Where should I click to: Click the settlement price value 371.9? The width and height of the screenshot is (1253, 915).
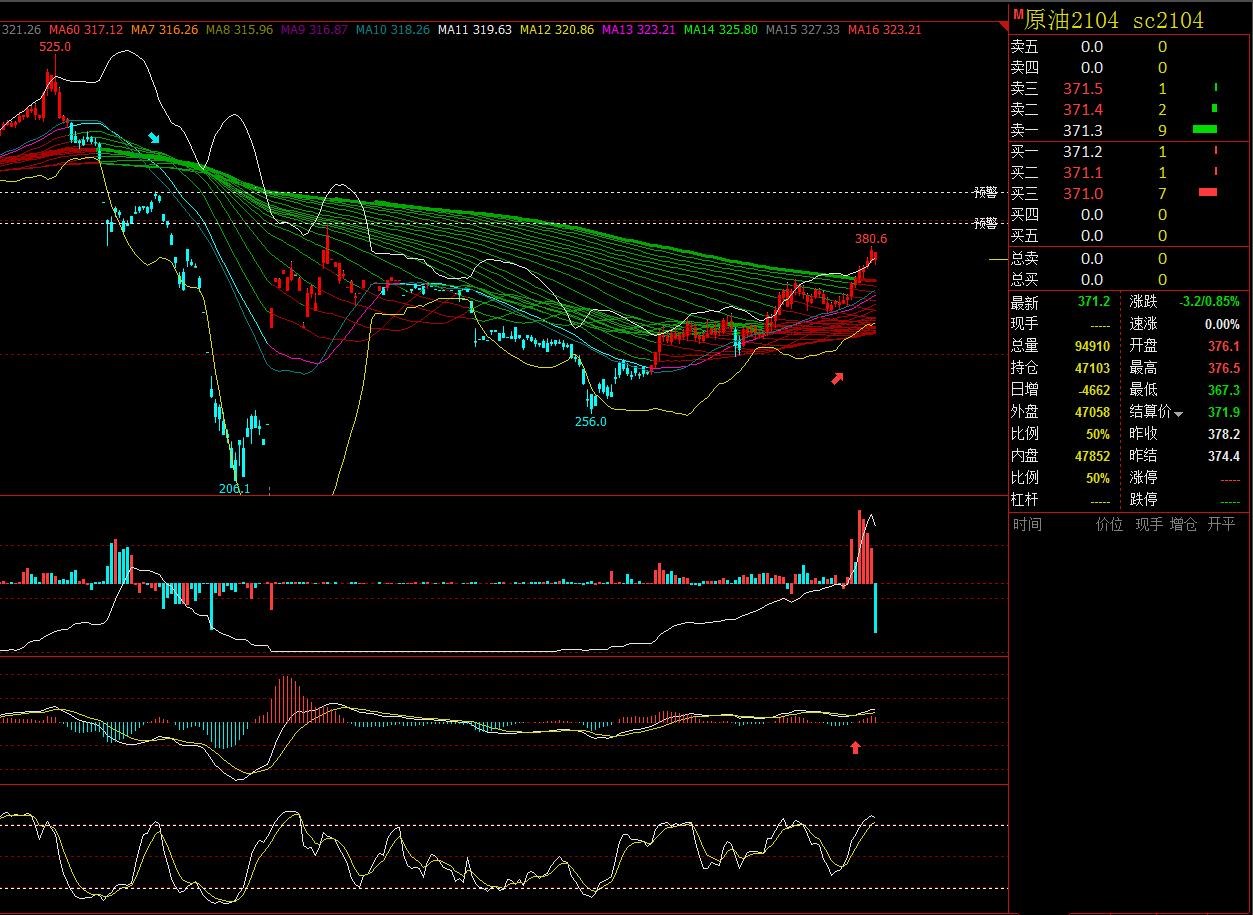point(1224,412)
